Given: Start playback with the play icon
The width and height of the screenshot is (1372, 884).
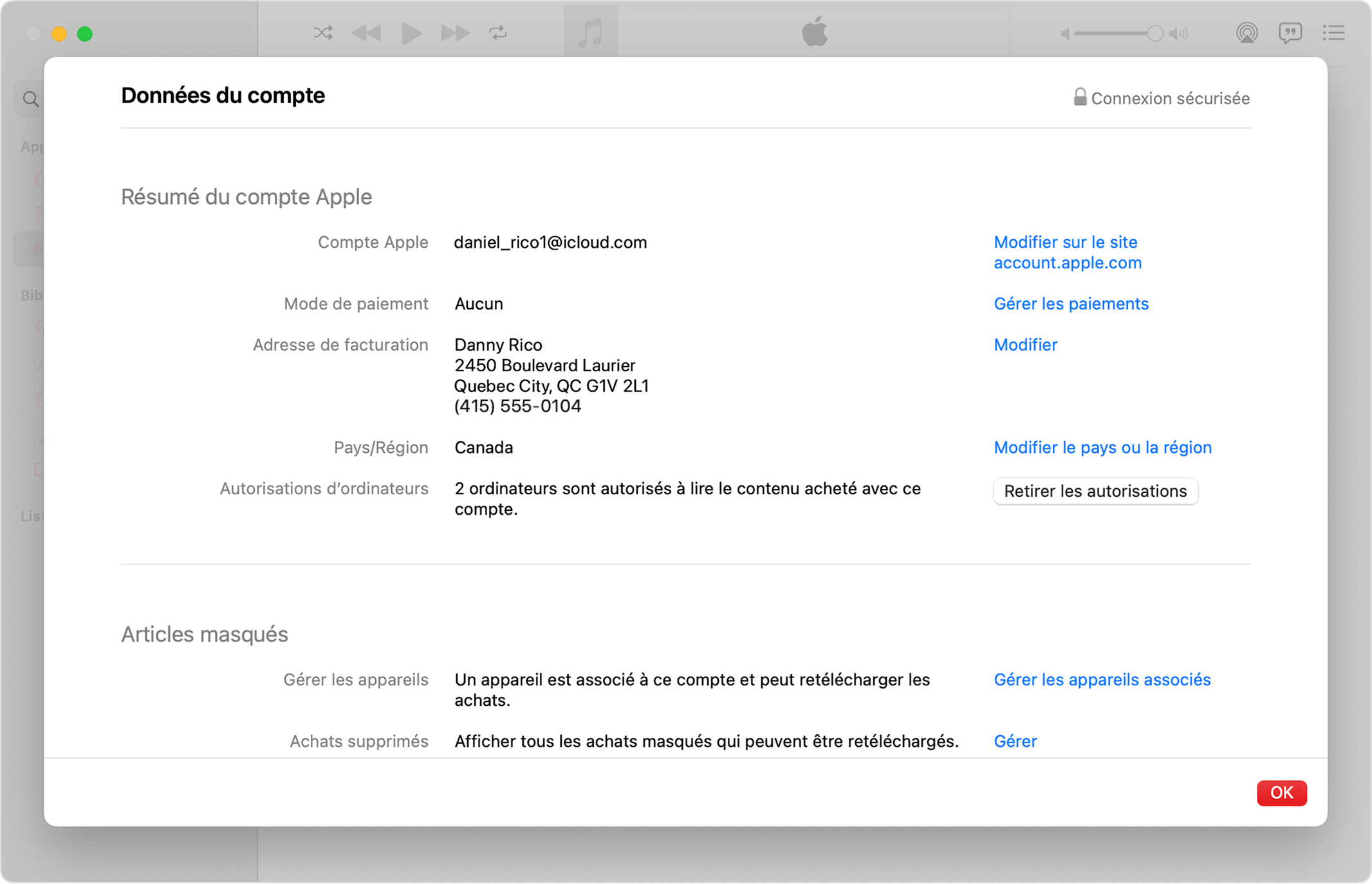Looking at the screenshot, I should point(411,33).
